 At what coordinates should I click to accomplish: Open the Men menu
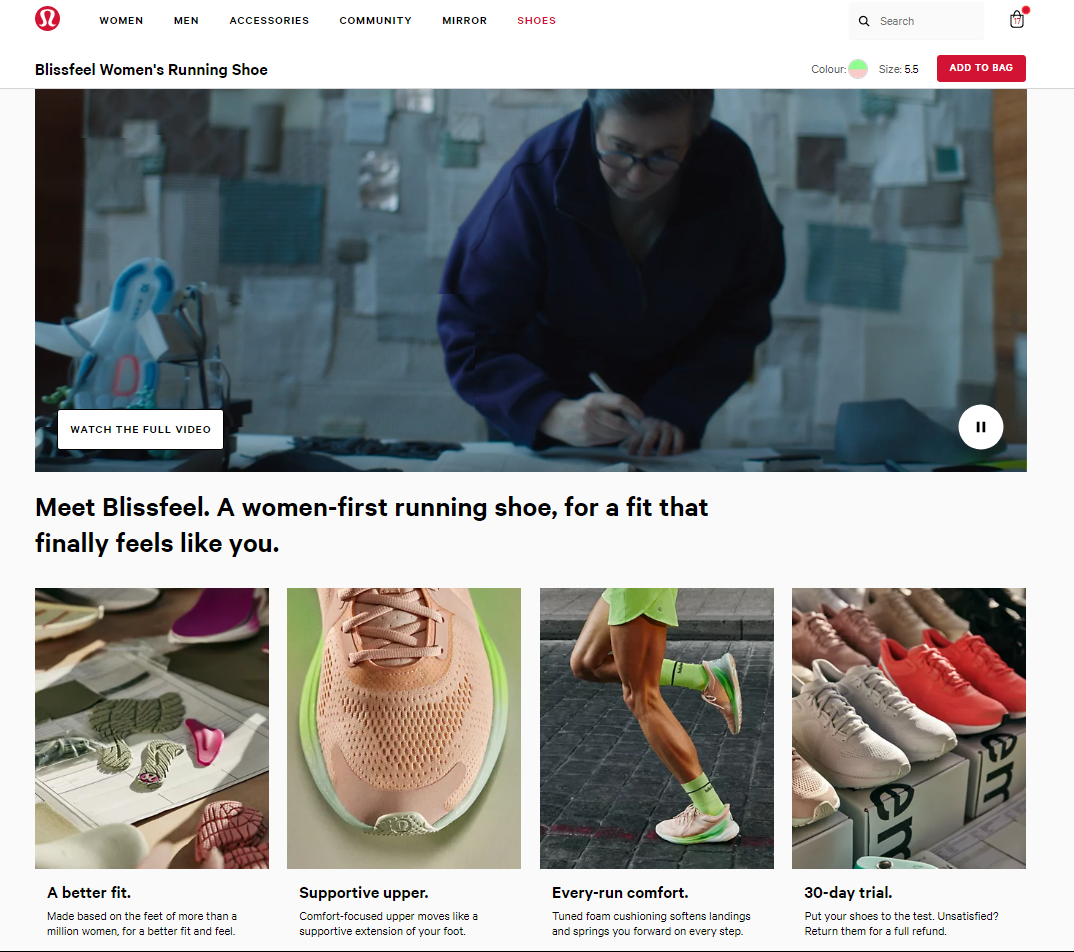186,21
